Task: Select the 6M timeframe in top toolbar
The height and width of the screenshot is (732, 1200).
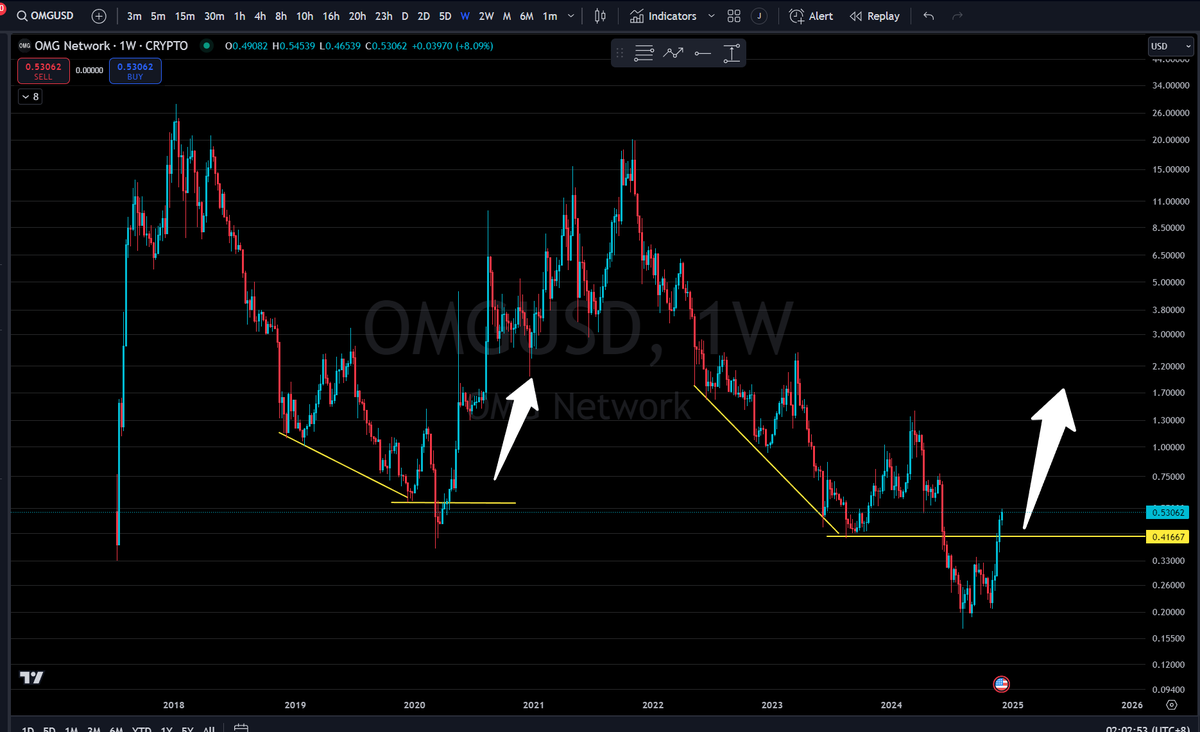Action: pos(526,16)
